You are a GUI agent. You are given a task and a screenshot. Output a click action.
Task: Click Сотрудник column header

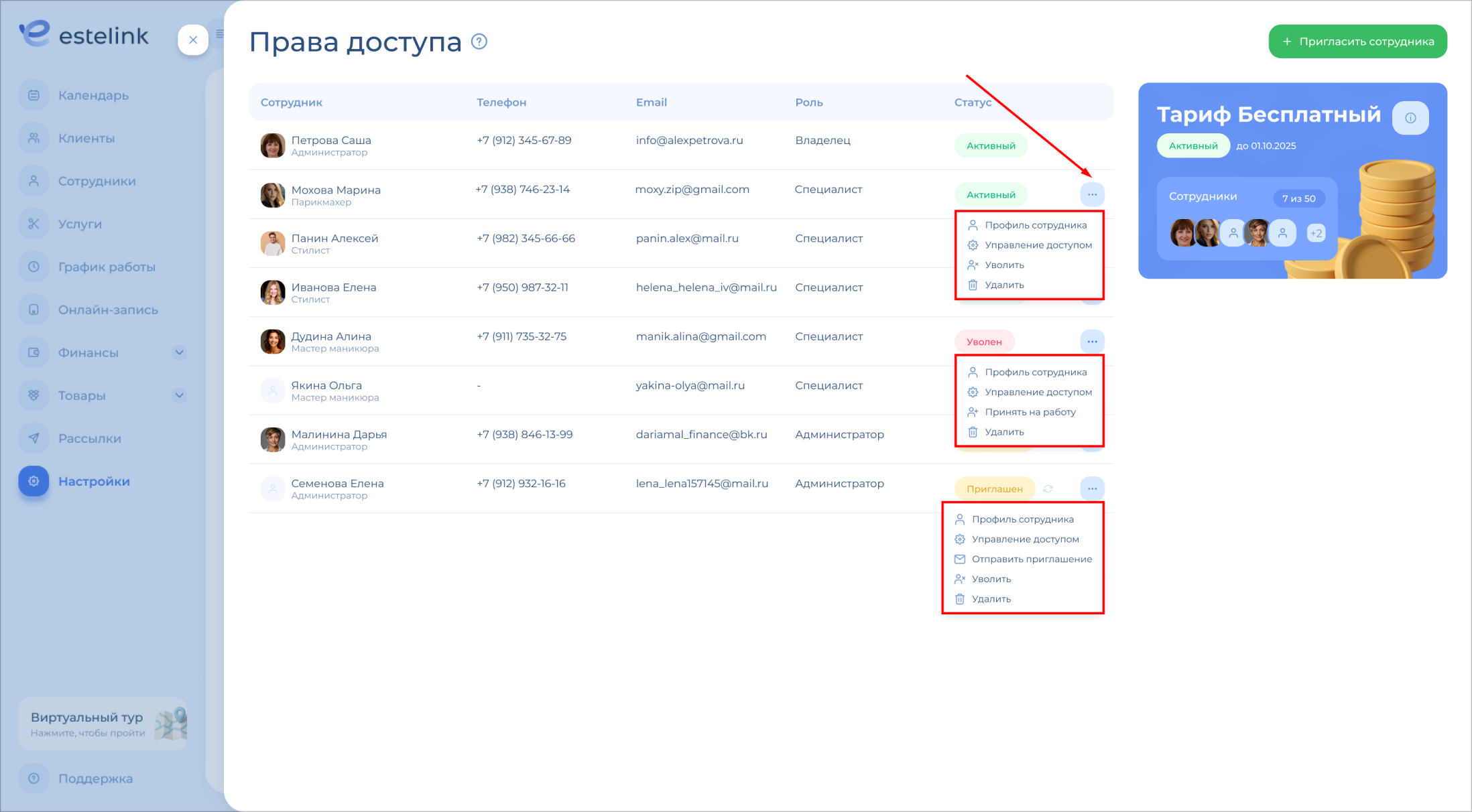[x=292, y=103]
